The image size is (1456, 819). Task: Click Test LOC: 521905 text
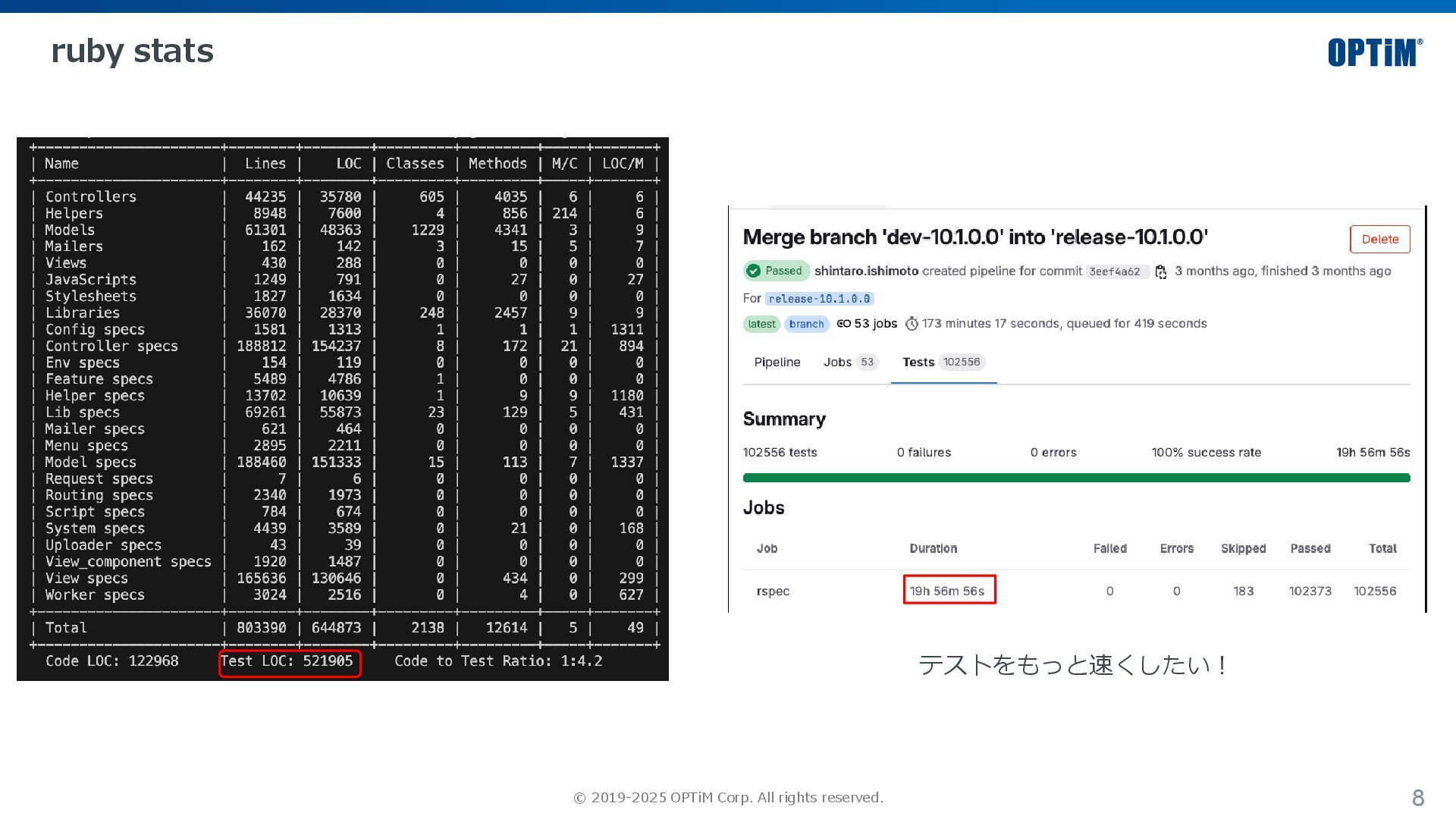click(x=287, y=661)
